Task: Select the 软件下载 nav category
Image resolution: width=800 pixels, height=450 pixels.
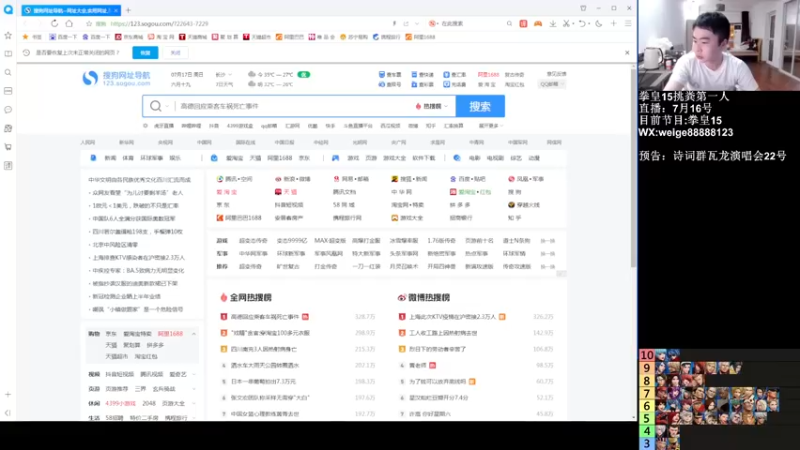Action: [x=423, y=158]
